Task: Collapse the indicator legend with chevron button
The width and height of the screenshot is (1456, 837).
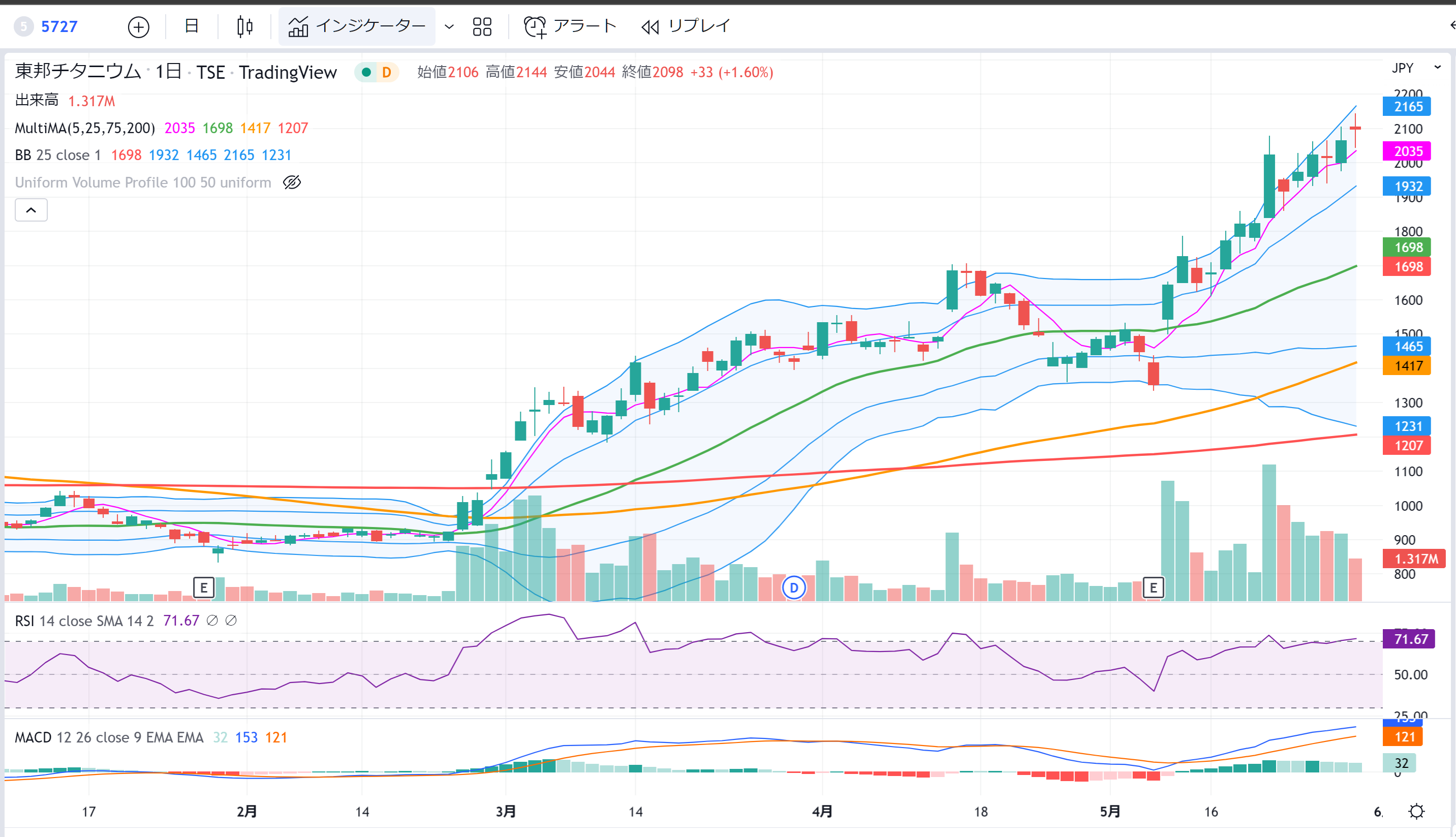Action: (31, 210)
